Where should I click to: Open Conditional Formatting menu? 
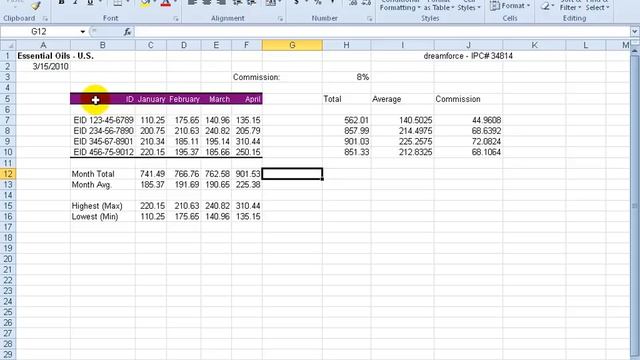click(400, 5)
